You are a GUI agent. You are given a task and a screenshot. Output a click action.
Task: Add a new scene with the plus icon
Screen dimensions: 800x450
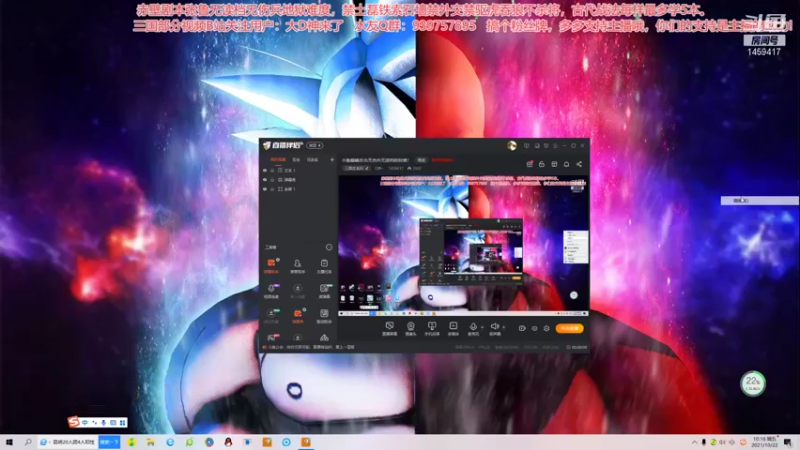click(x=332, y=160)
